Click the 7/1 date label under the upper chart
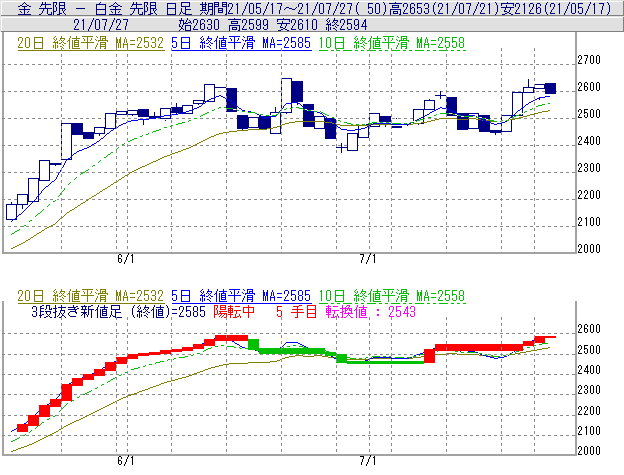The image size is (624, 475). coord(368,259)
